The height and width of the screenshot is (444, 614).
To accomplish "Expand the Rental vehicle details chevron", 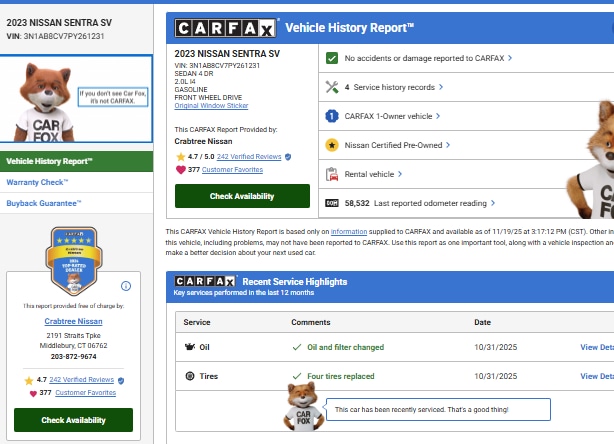I will point(401,174).
